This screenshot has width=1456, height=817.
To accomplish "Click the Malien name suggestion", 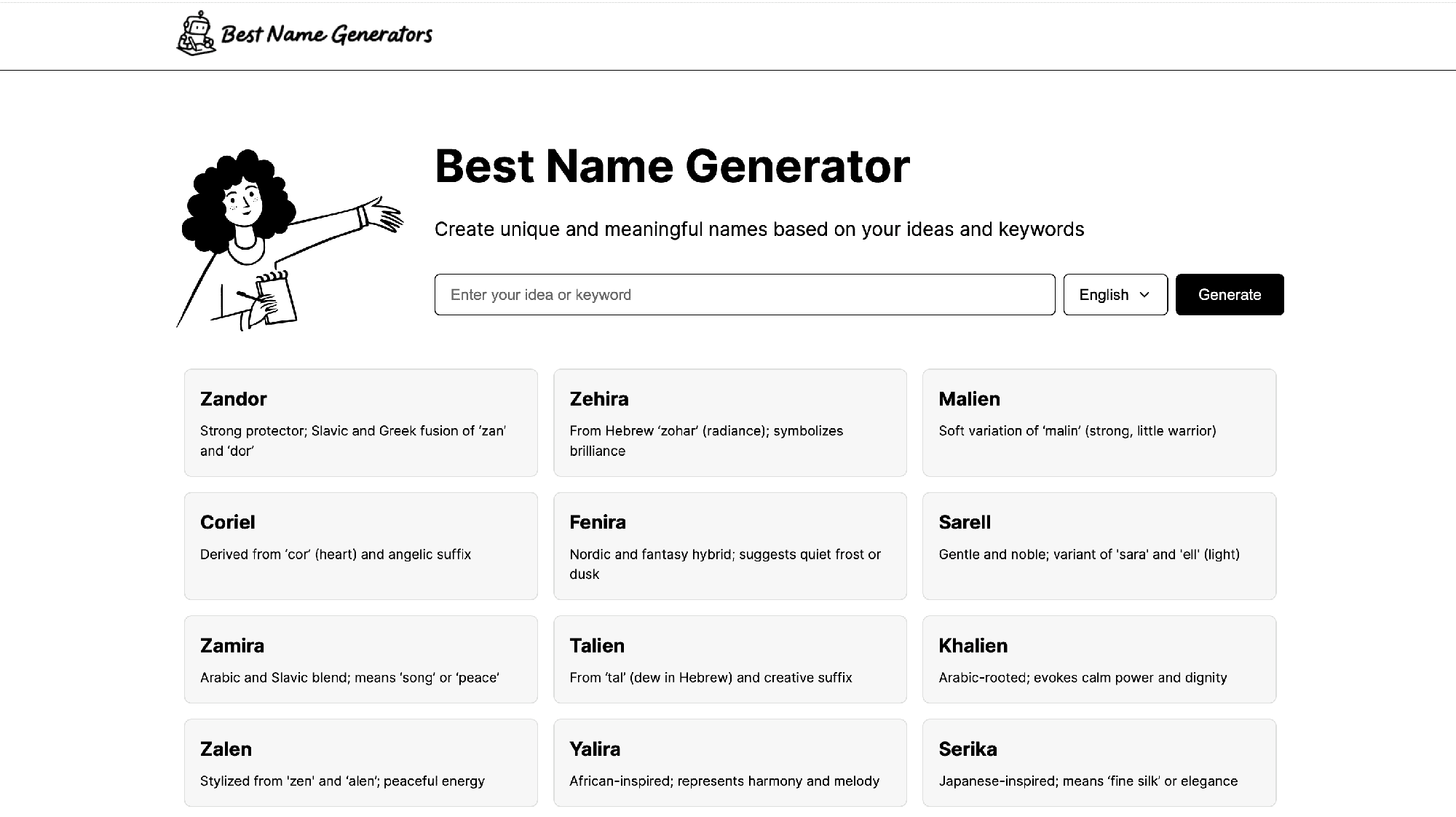I will tap(1099, 422).
